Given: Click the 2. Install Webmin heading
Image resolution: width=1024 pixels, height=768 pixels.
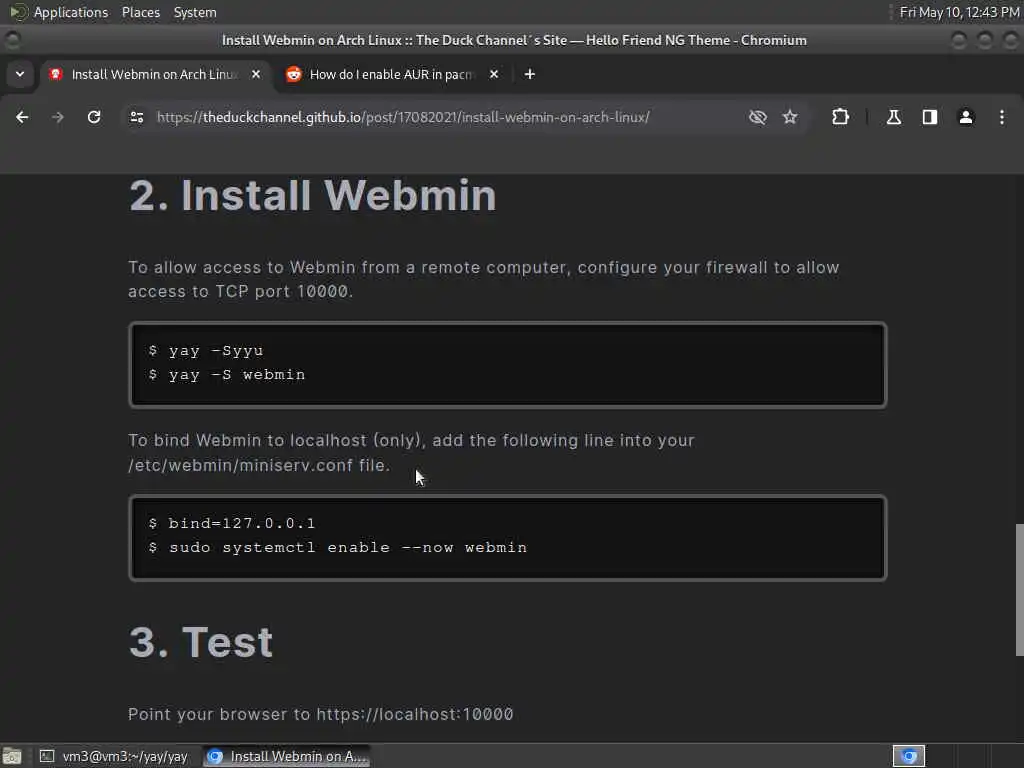Looking at the screenshot, I should coord(313,195).
